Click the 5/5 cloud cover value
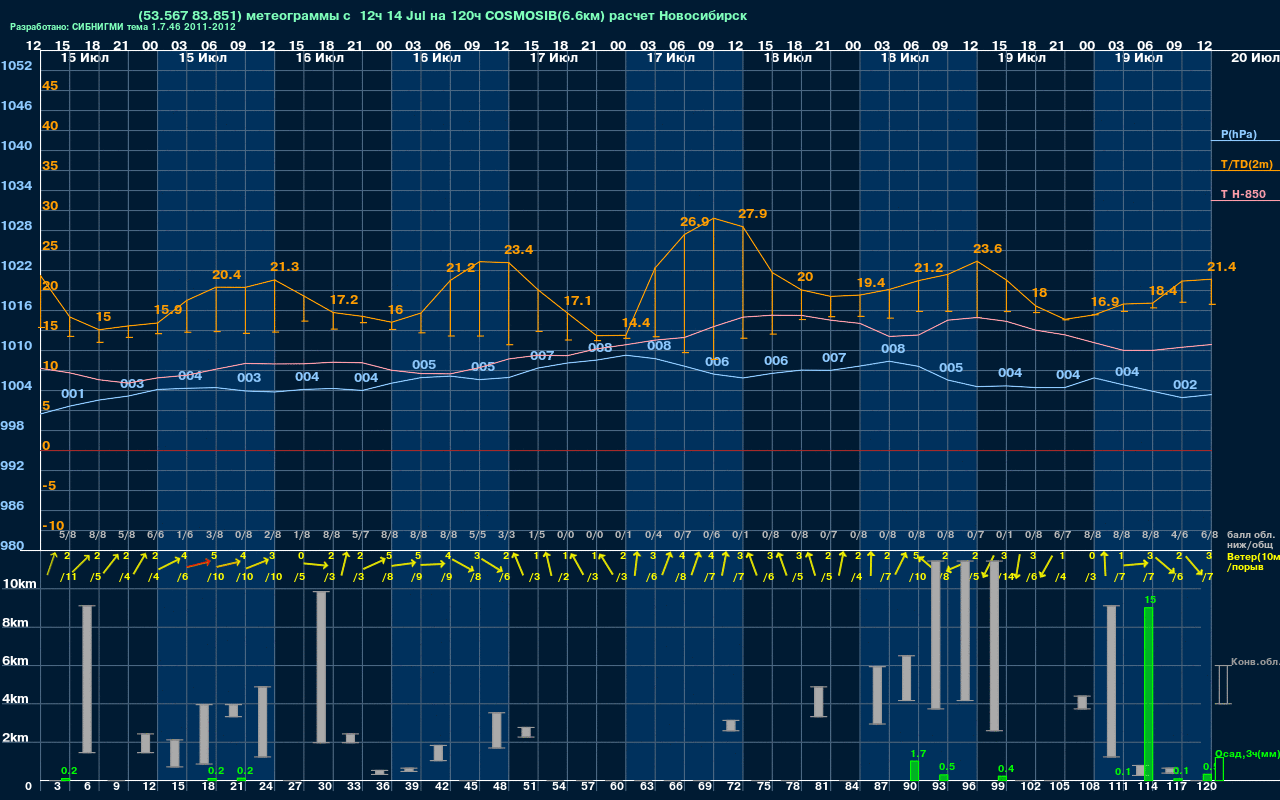Viewport: 1280px width, 800px height. click(x=478, y=535)
